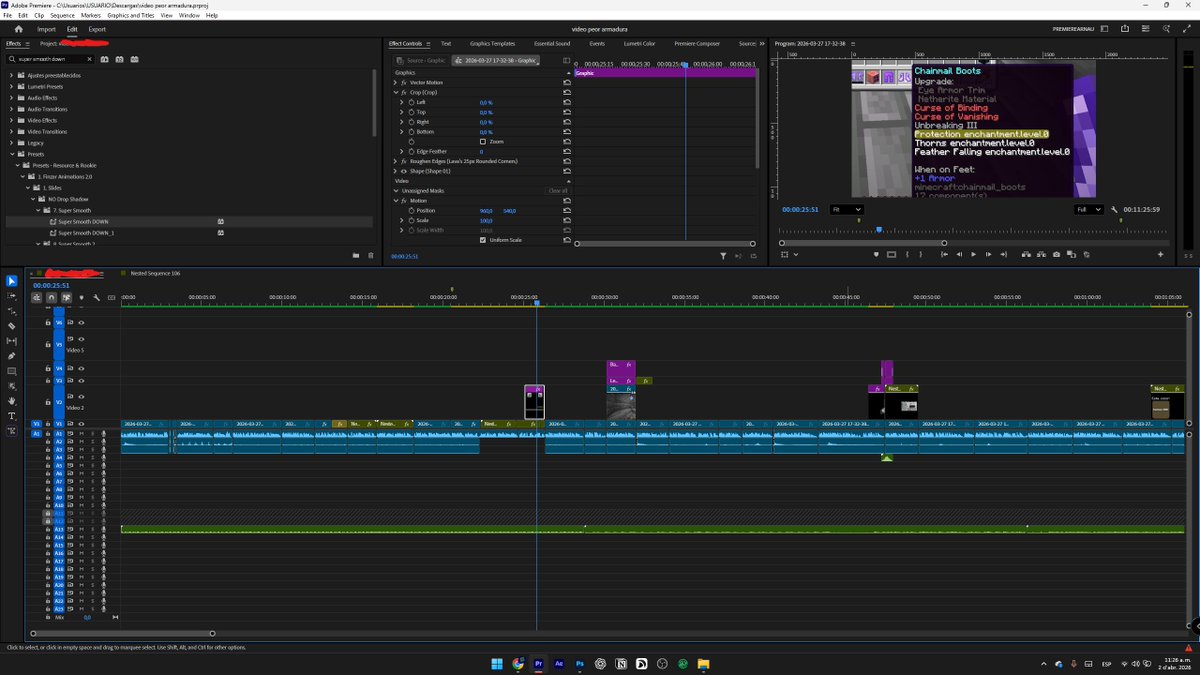1200x675 pixels.
Task: Select Super Smooth DOWN_1 preset
Action: click(x=86, y=233)
